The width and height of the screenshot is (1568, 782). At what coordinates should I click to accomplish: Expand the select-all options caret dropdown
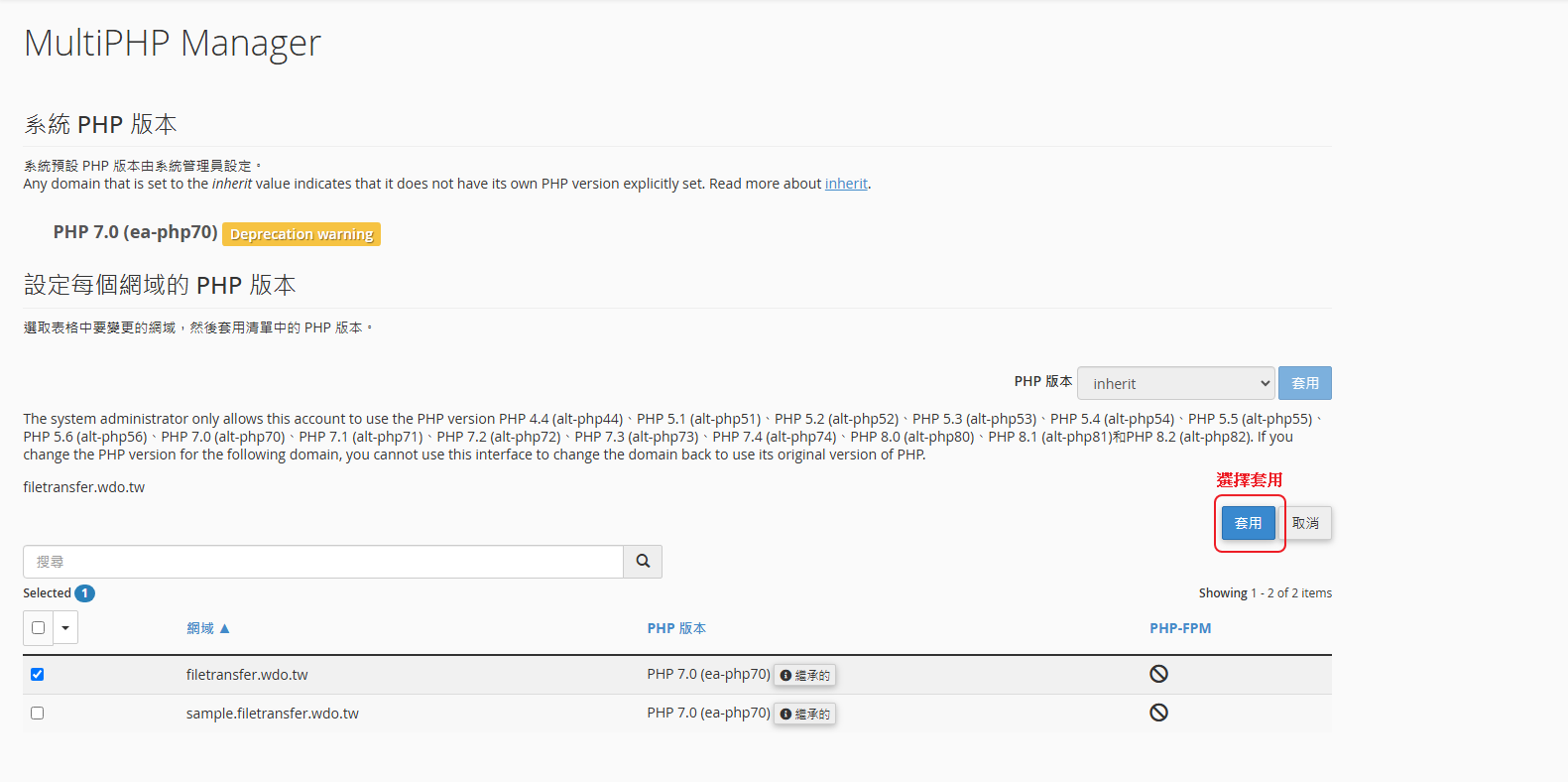(x=65, y=628)
